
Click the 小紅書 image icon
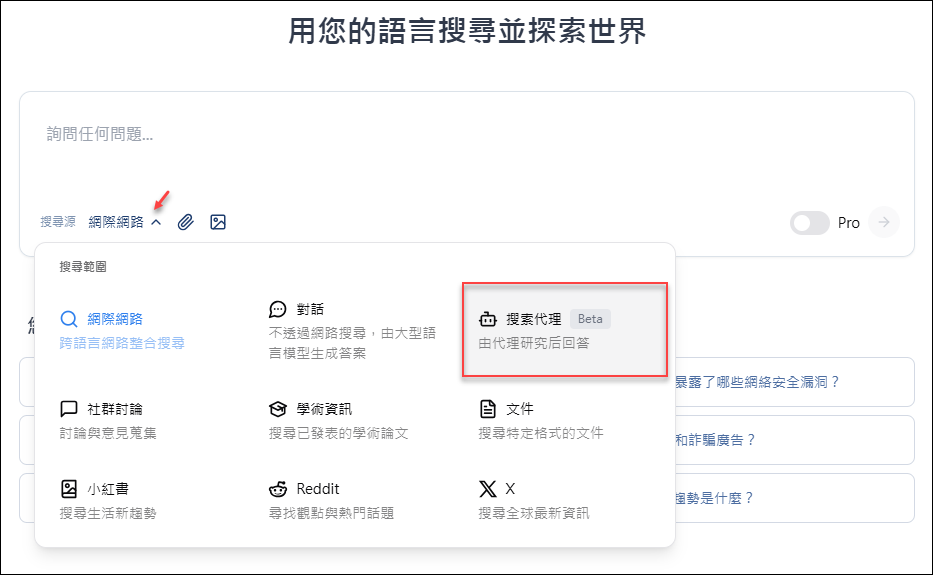tap(69, 489)
